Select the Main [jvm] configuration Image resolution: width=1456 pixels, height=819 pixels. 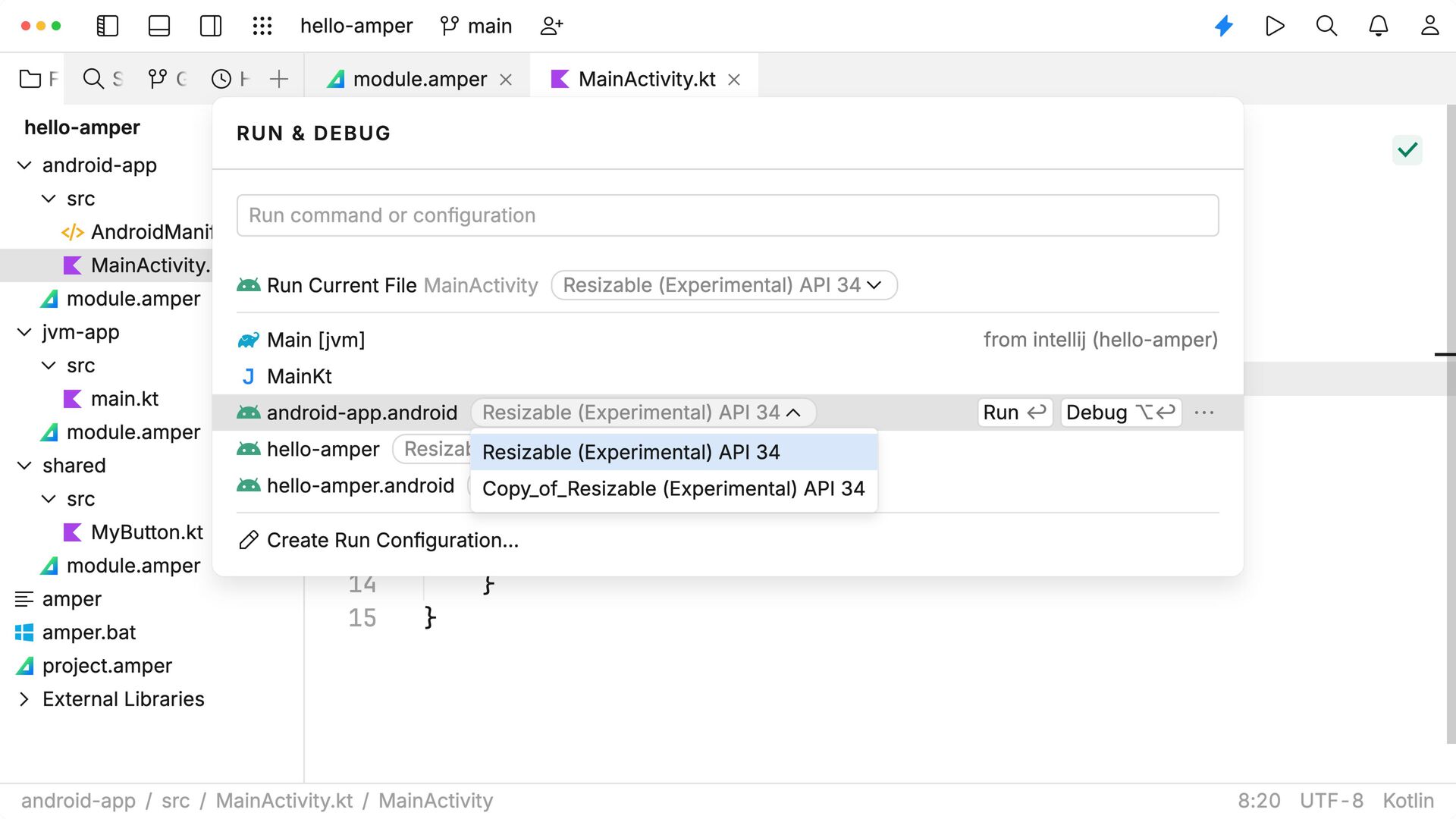(x=727, y=340)
